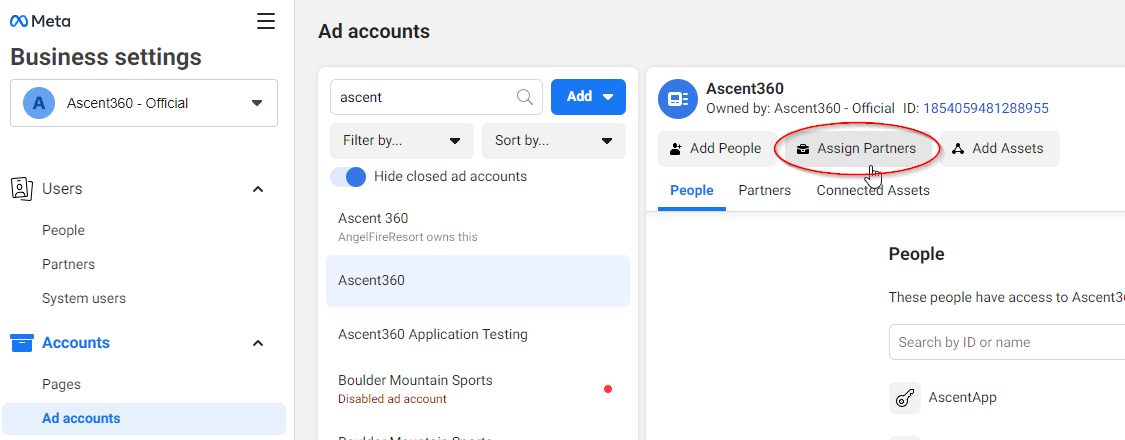
Task: Collapse the Accounts section chevron
Action: pyautogui.click(x=258, y=343)
